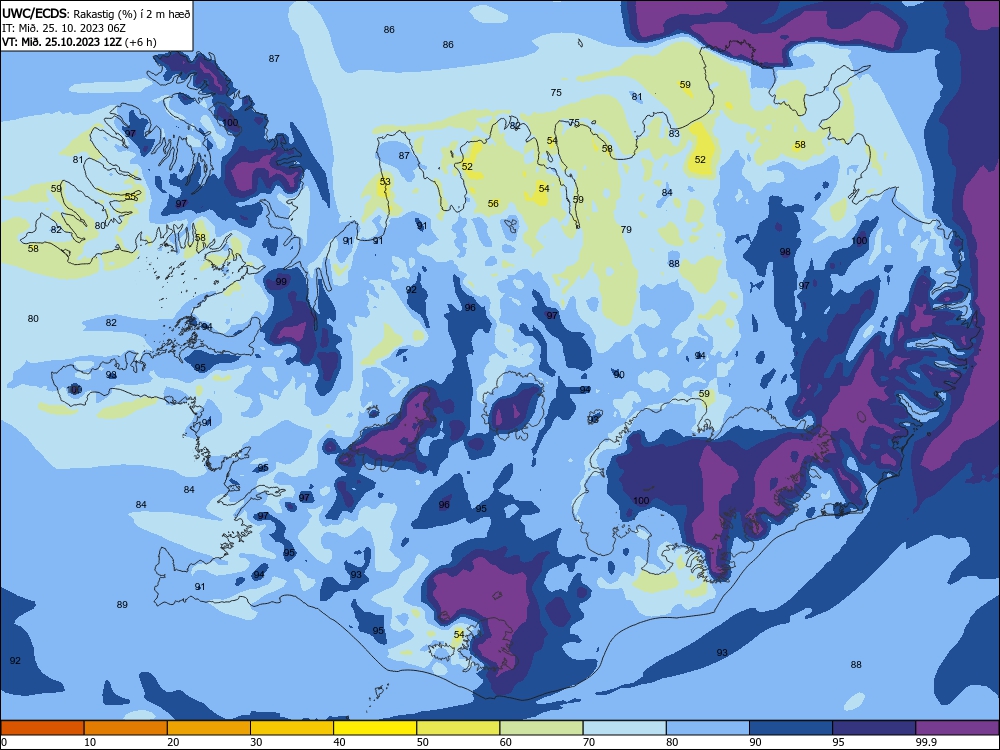Click the pale blue 70–80 legend swatch

click(624, 728)
